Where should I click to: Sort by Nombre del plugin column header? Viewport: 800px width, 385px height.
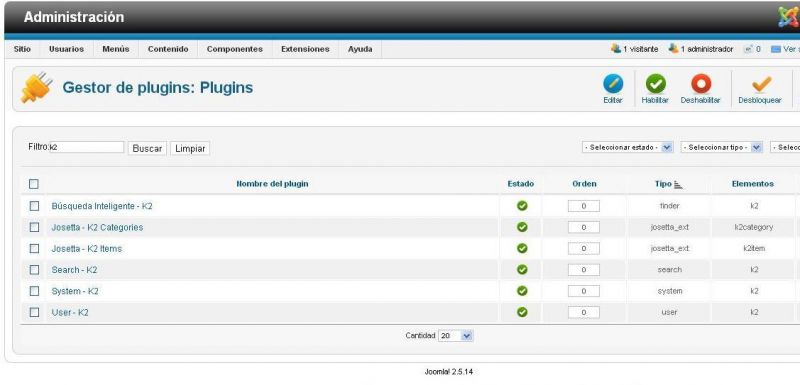pos(272,184)
